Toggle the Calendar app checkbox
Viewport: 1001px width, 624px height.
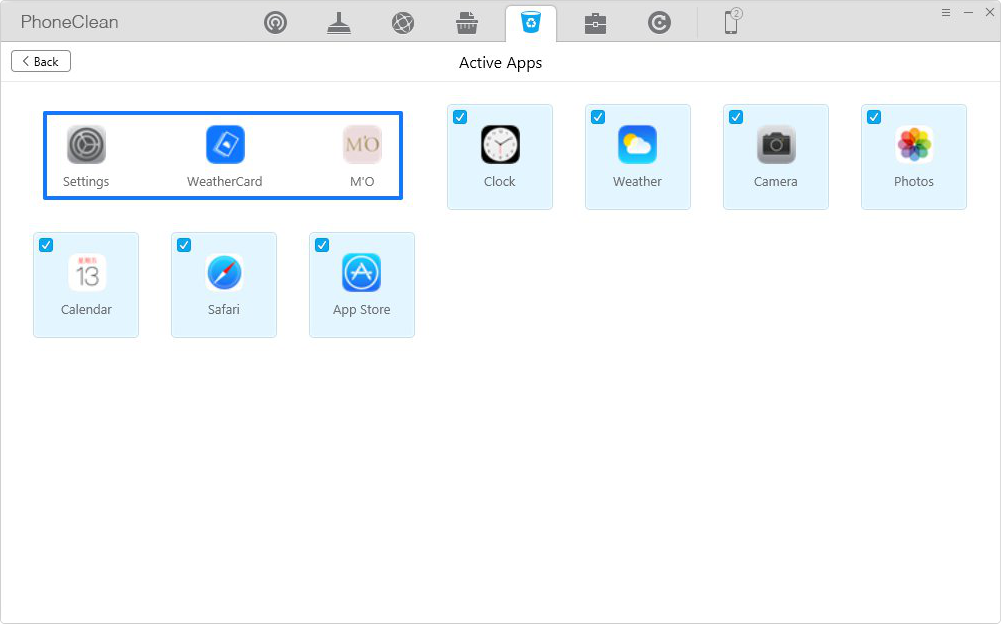[x=46, y=245]
